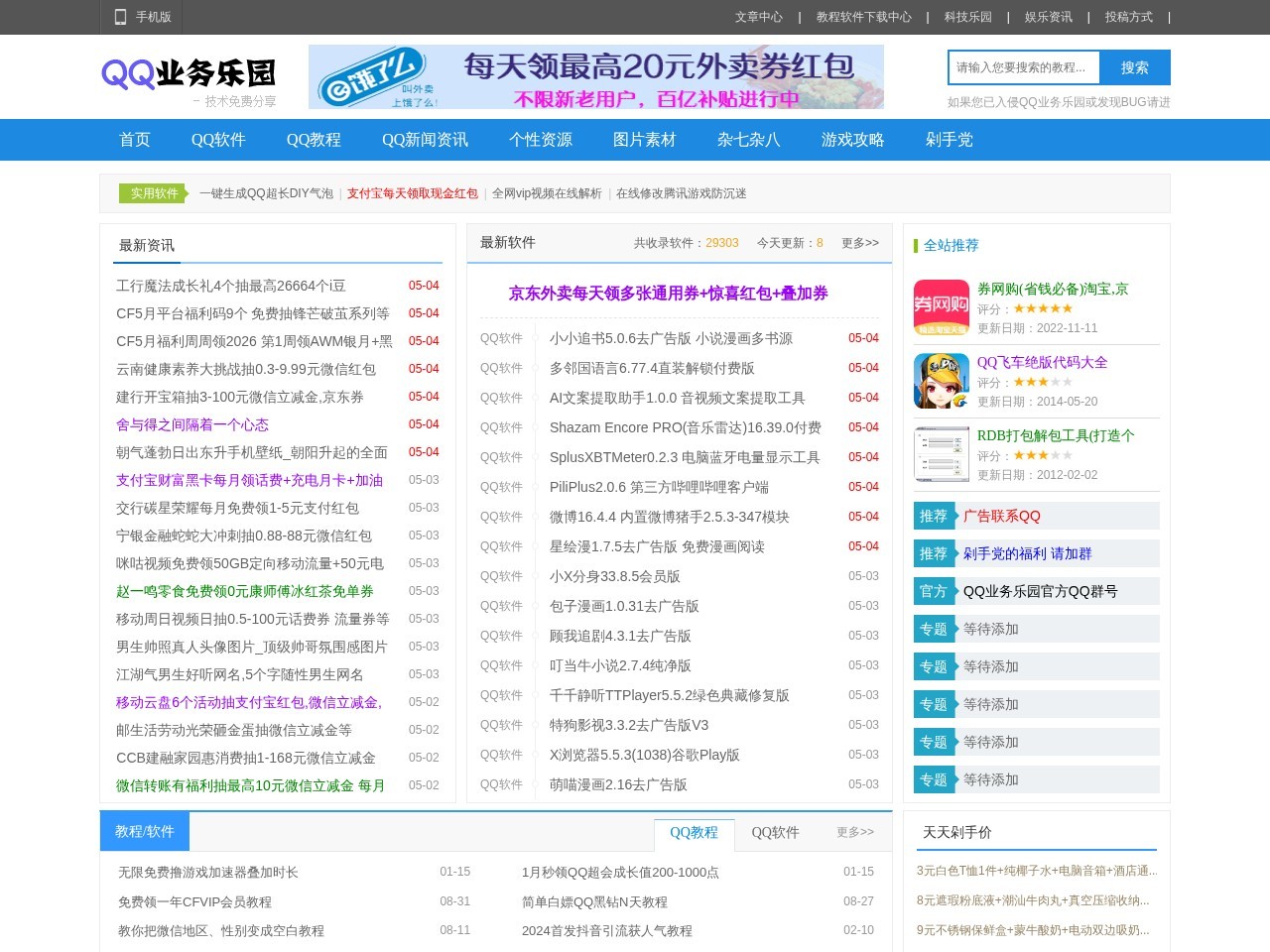1270x952 pixels.
Task: Open 一键生成QQ超长DIY气泡 link
Action: [266, 193]
